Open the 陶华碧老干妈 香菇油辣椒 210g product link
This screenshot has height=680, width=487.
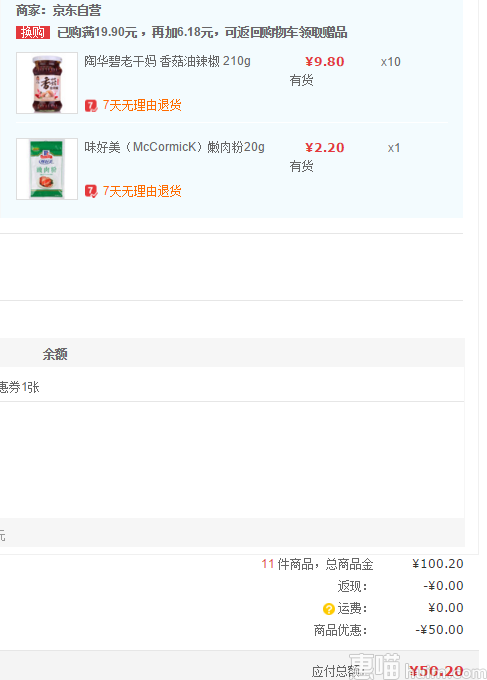click(x=167, y=61)
